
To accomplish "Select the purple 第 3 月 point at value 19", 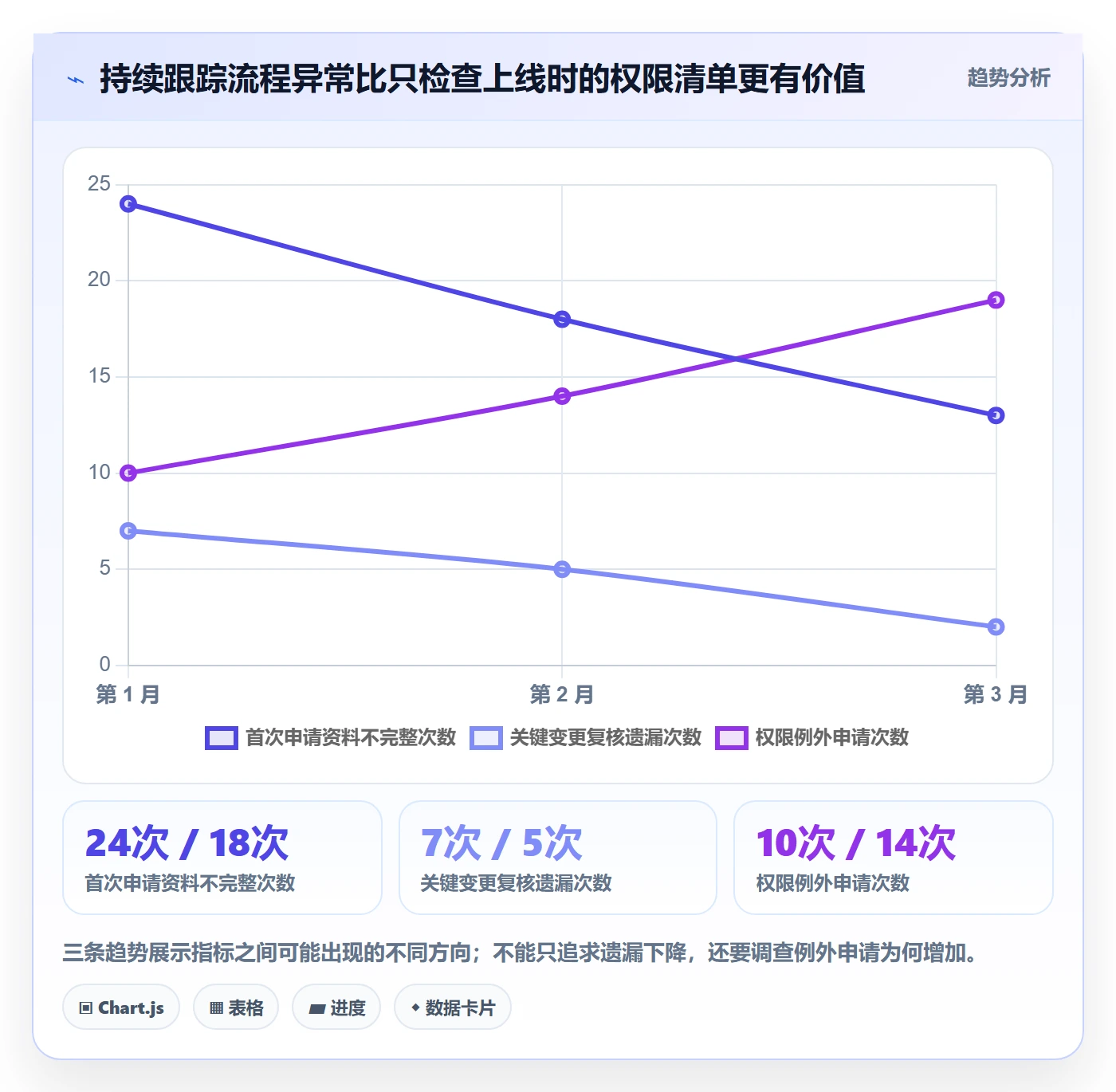I will click(x=996, y=300).
